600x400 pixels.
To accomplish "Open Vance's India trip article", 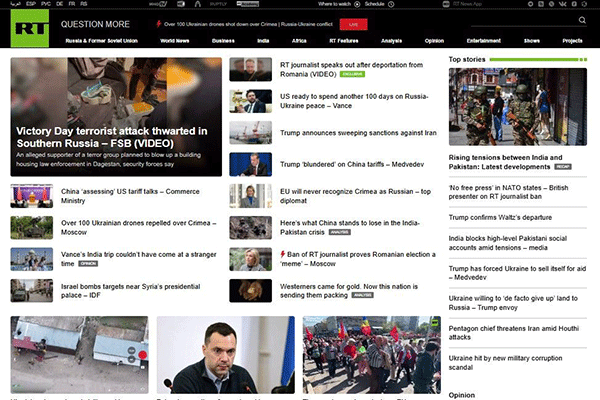I will (x=139, y=259).
